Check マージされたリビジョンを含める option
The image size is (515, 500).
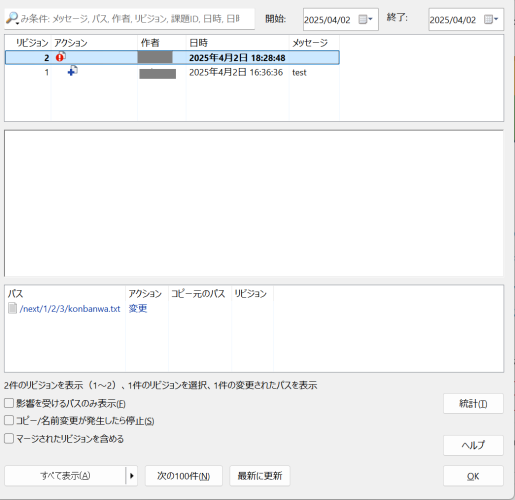9,438
